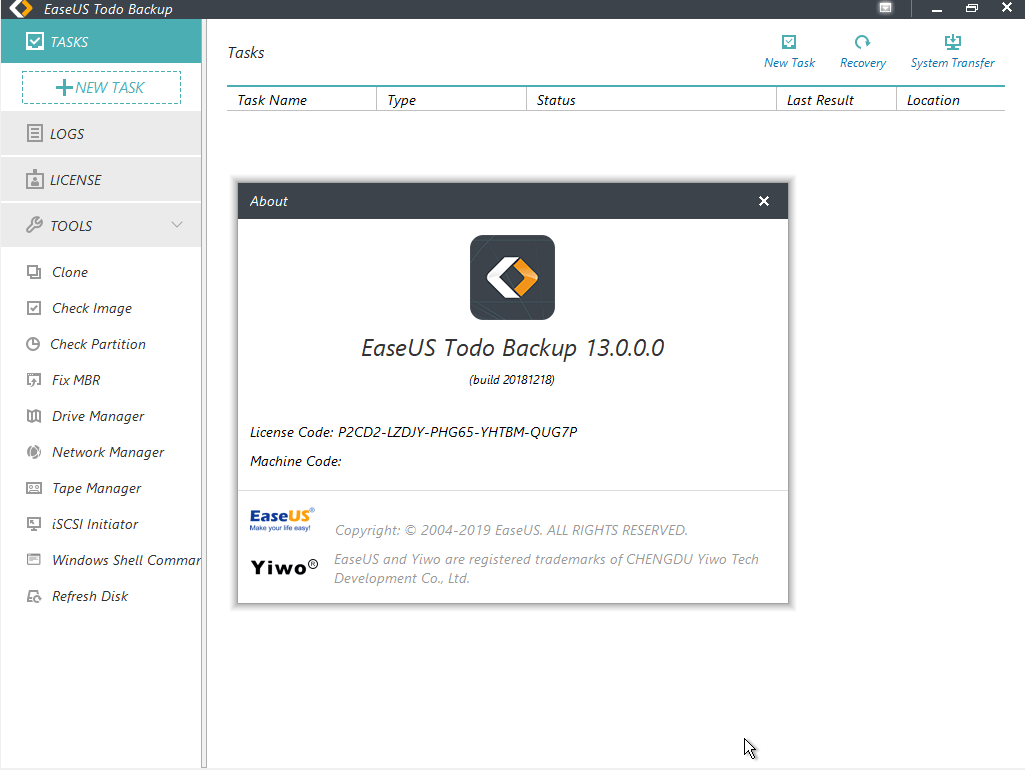Click the Fix MBR icon
Screen dimensions: 1025x770
(x=34, y=380)
